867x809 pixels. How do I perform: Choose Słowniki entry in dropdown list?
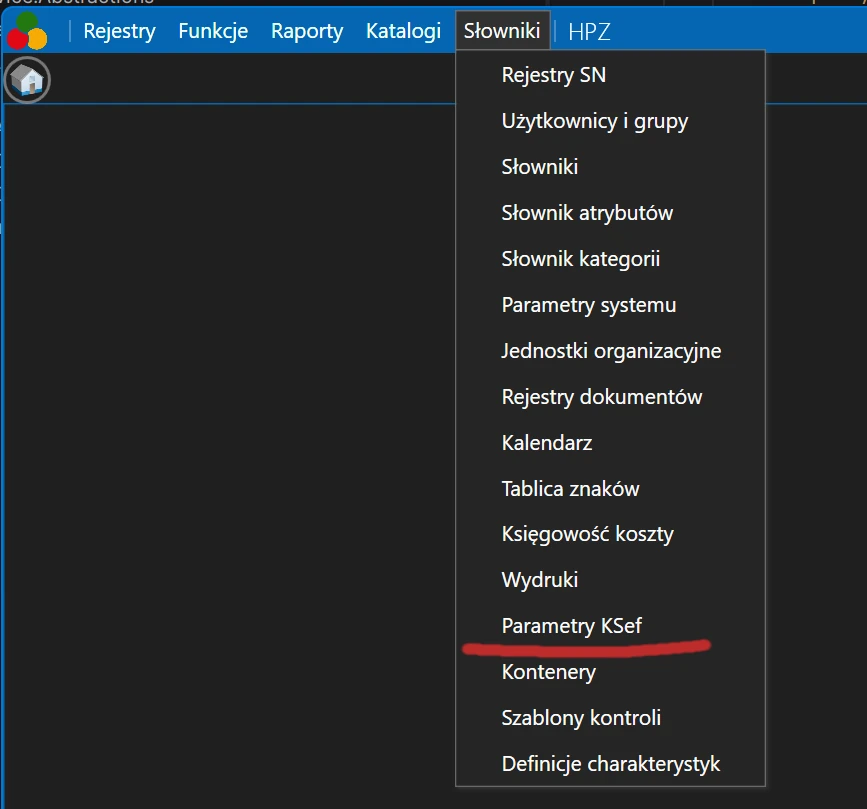tap(539, 167)
